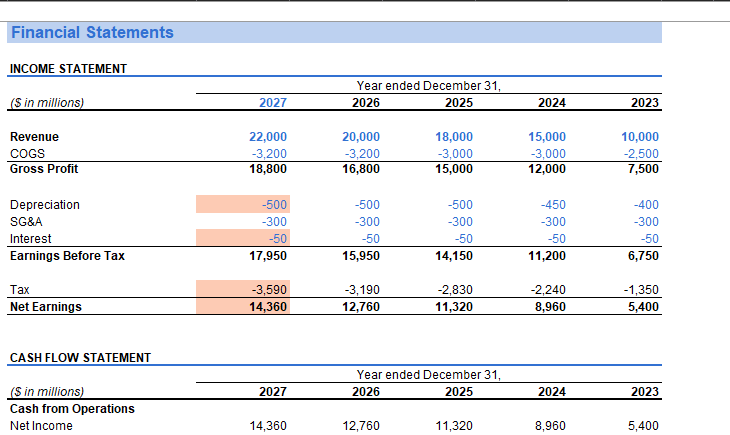This screenshot has height=435, width=730.
Task: Select the 2027 Net Earnings cell 14,360
Action: point(243,306)
